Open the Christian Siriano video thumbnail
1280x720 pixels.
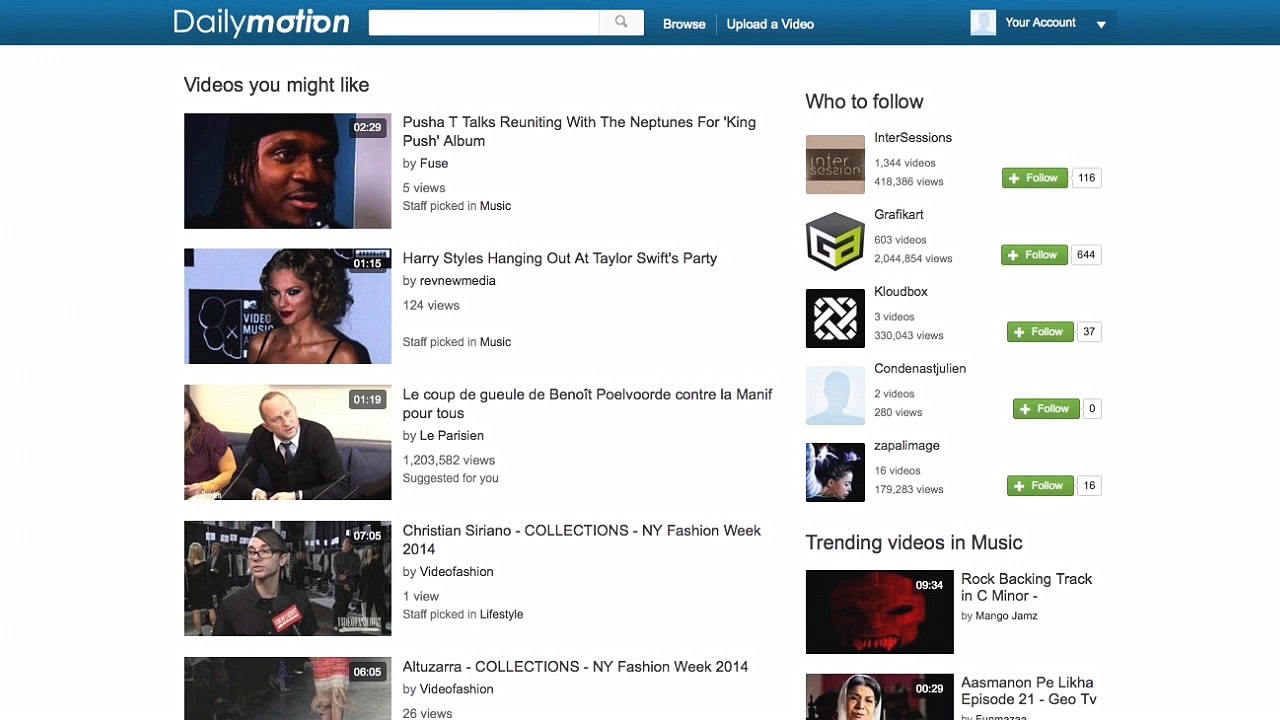pyautogui.click(x=288, y=578)
